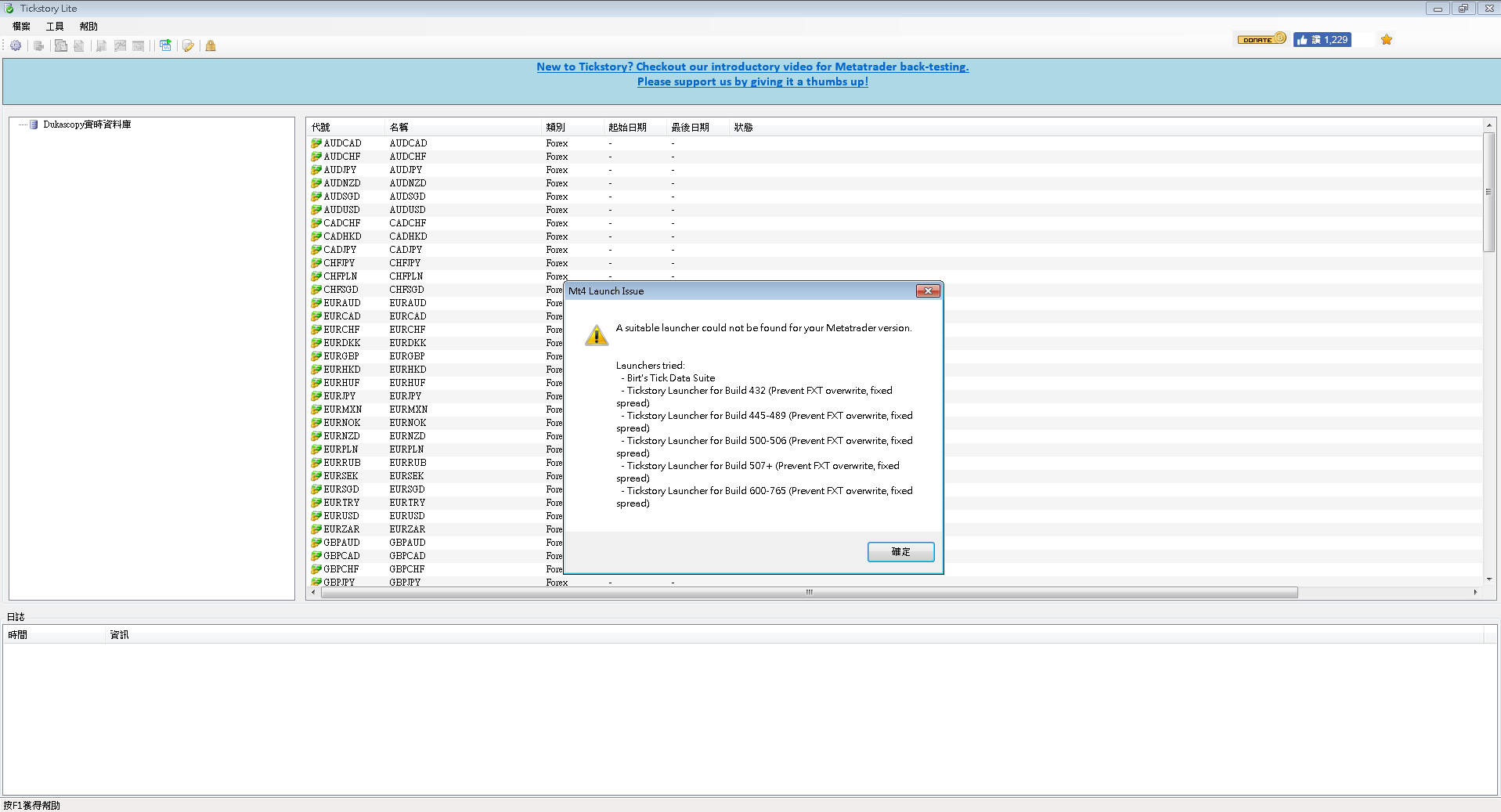
Task: Click the EURTRY code text
Action: (x=341, y=503)
